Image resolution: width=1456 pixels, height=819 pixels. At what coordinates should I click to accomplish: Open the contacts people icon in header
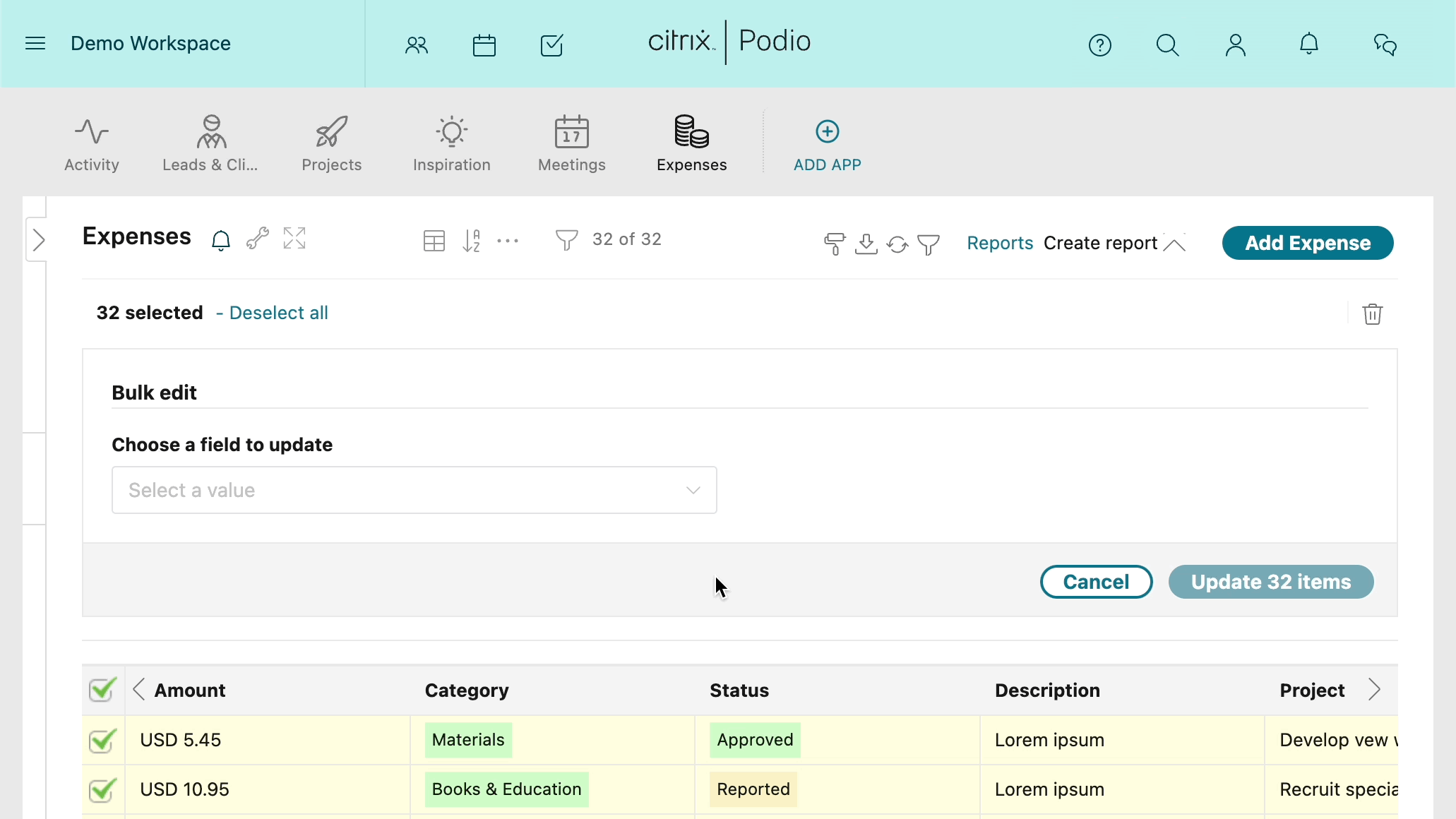417,45
